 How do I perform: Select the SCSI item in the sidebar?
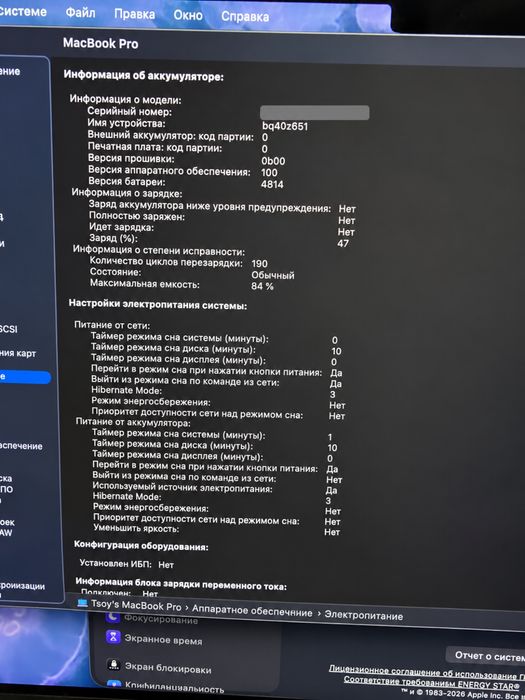click(x=9, y=329)
